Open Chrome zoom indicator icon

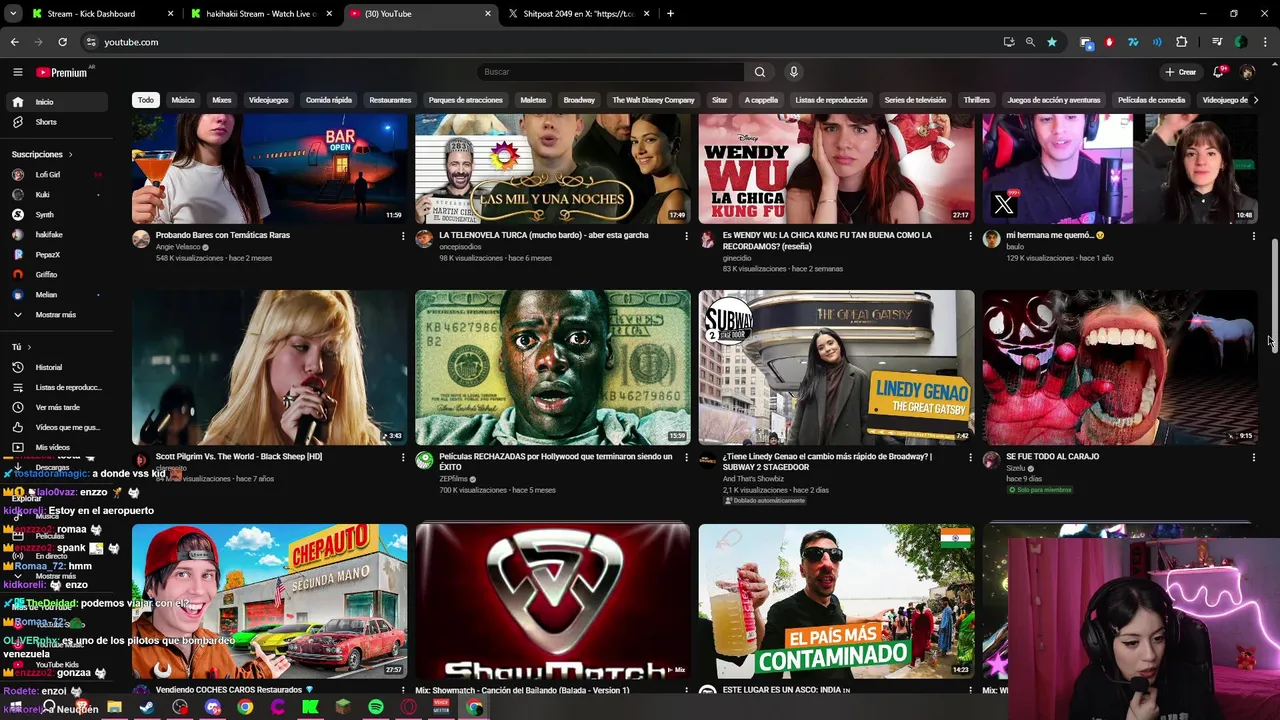point(1030,42)
